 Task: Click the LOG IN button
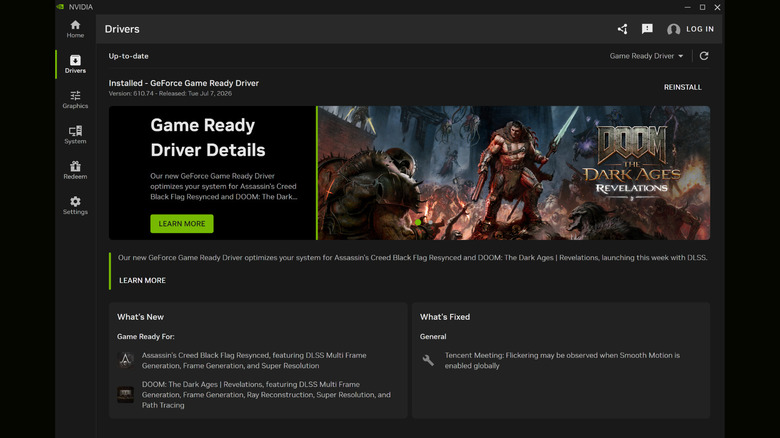coord(700,29)
